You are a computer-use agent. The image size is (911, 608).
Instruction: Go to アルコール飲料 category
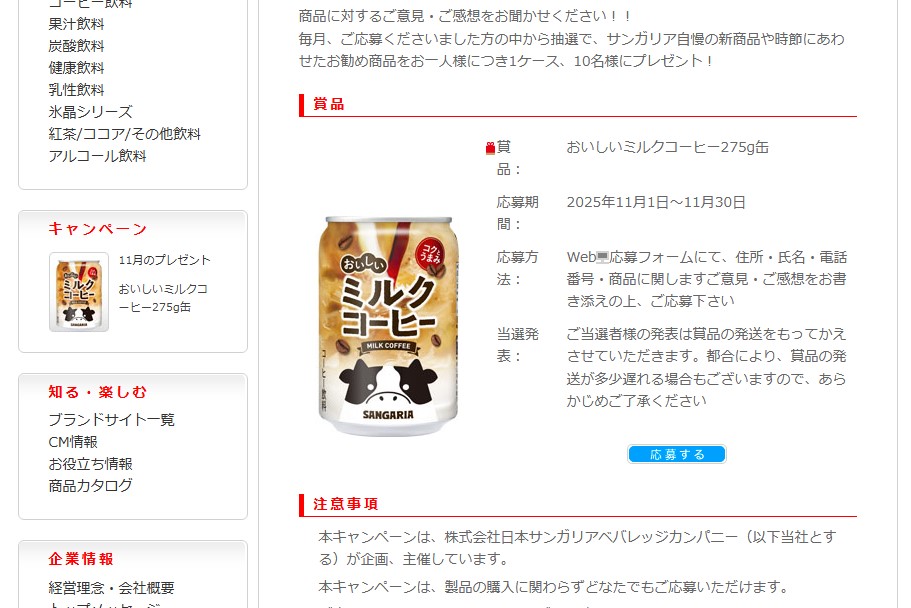[98, 156]
